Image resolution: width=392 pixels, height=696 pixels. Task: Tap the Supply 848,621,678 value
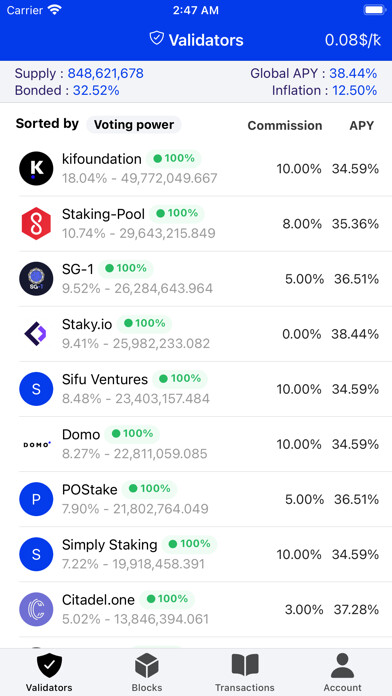pyautogui.click(x=106, y=73)
